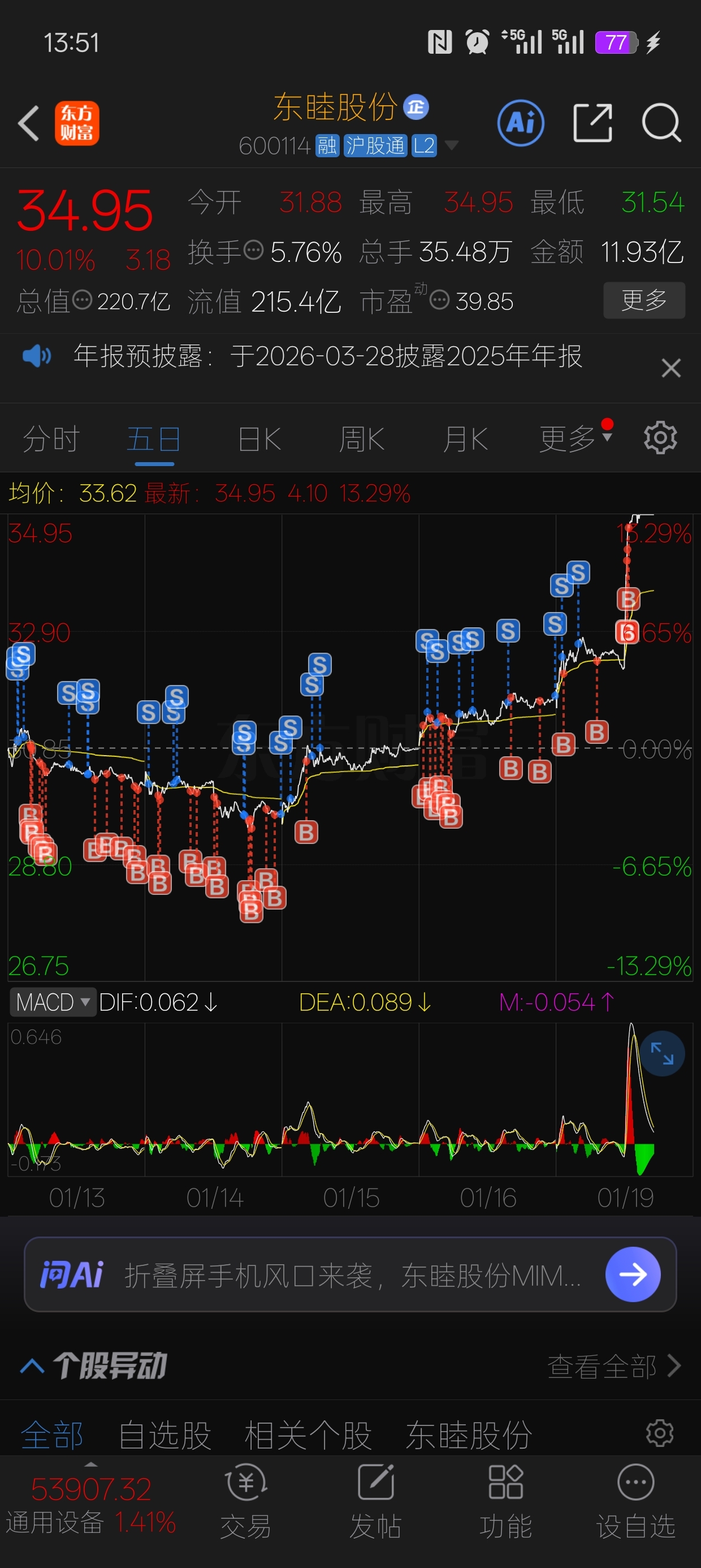Select the 相关个股 filter tab
The image size is (701, 1568).
pos(308,1435)
